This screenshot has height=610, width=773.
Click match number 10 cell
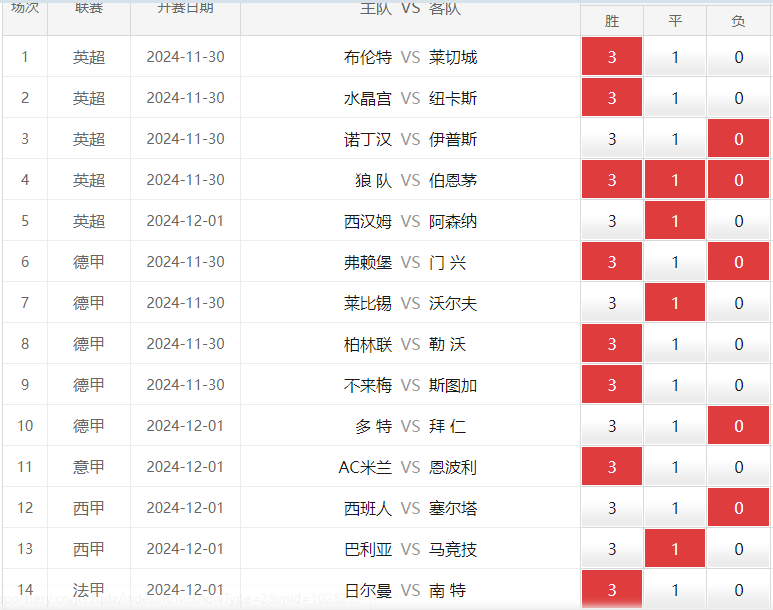[x=25, y=426]
